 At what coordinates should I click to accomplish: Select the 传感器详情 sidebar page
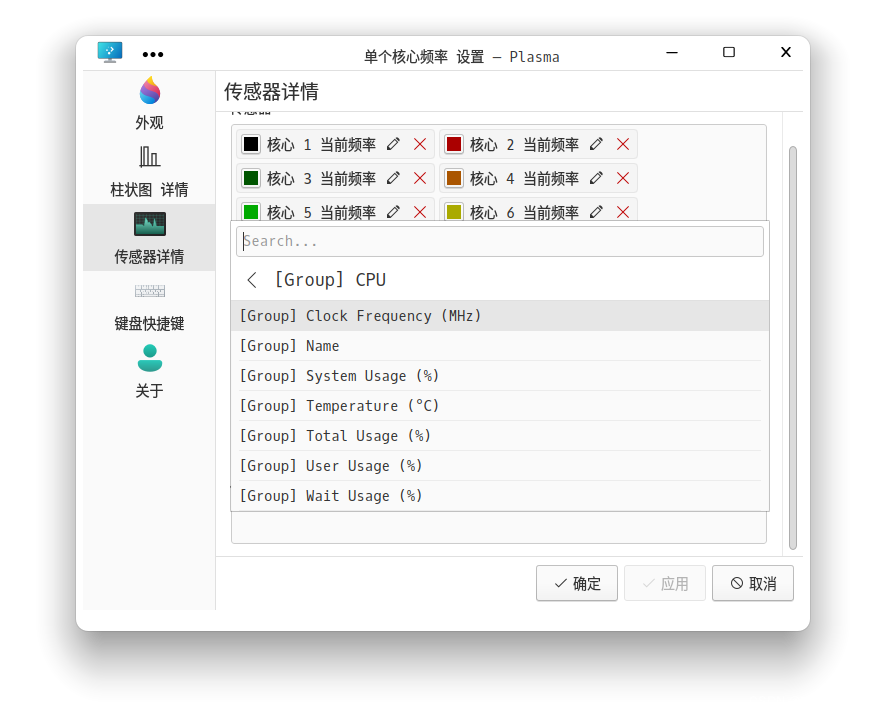pyautogui.click(x=149, y=238)
